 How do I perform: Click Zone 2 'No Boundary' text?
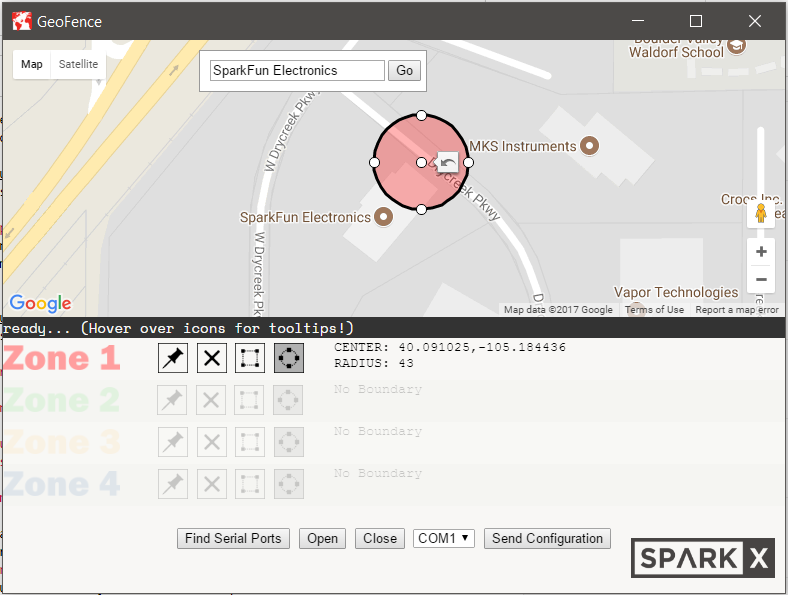pos(378,389)
